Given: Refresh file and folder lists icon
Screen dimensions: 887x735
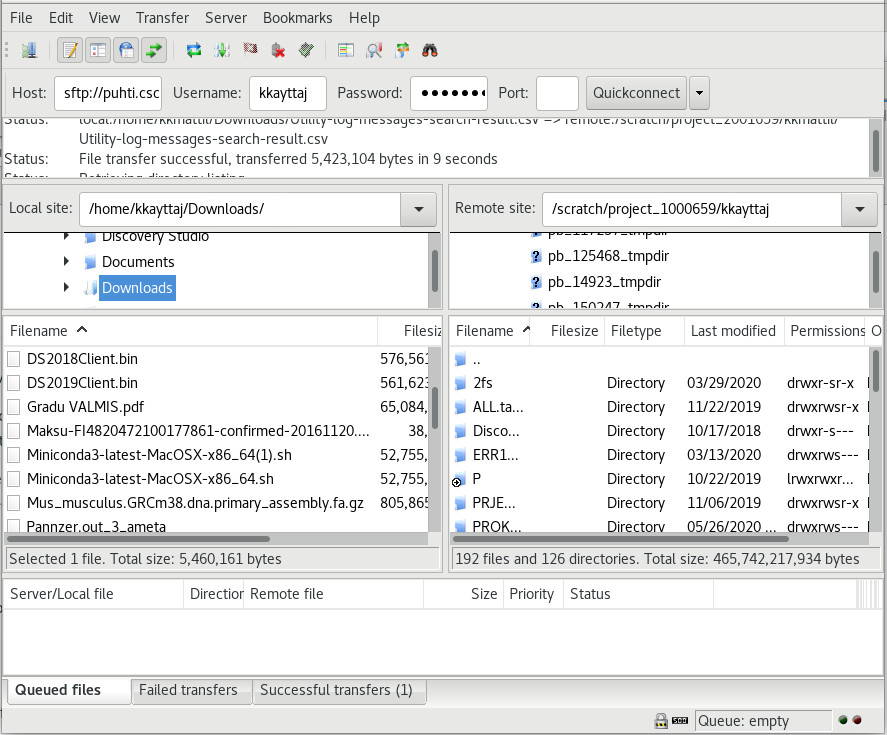Looking at the screenshot, I should coord(194,50).
